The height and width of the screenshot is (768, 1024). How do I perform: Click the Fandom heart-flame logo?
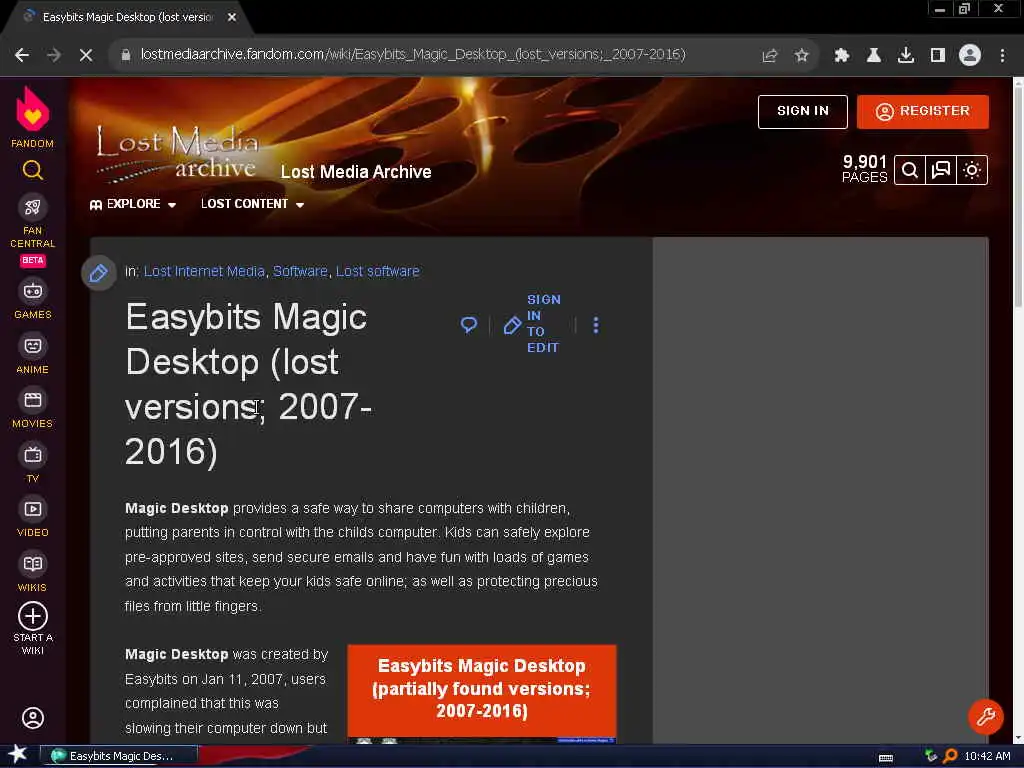32,110
